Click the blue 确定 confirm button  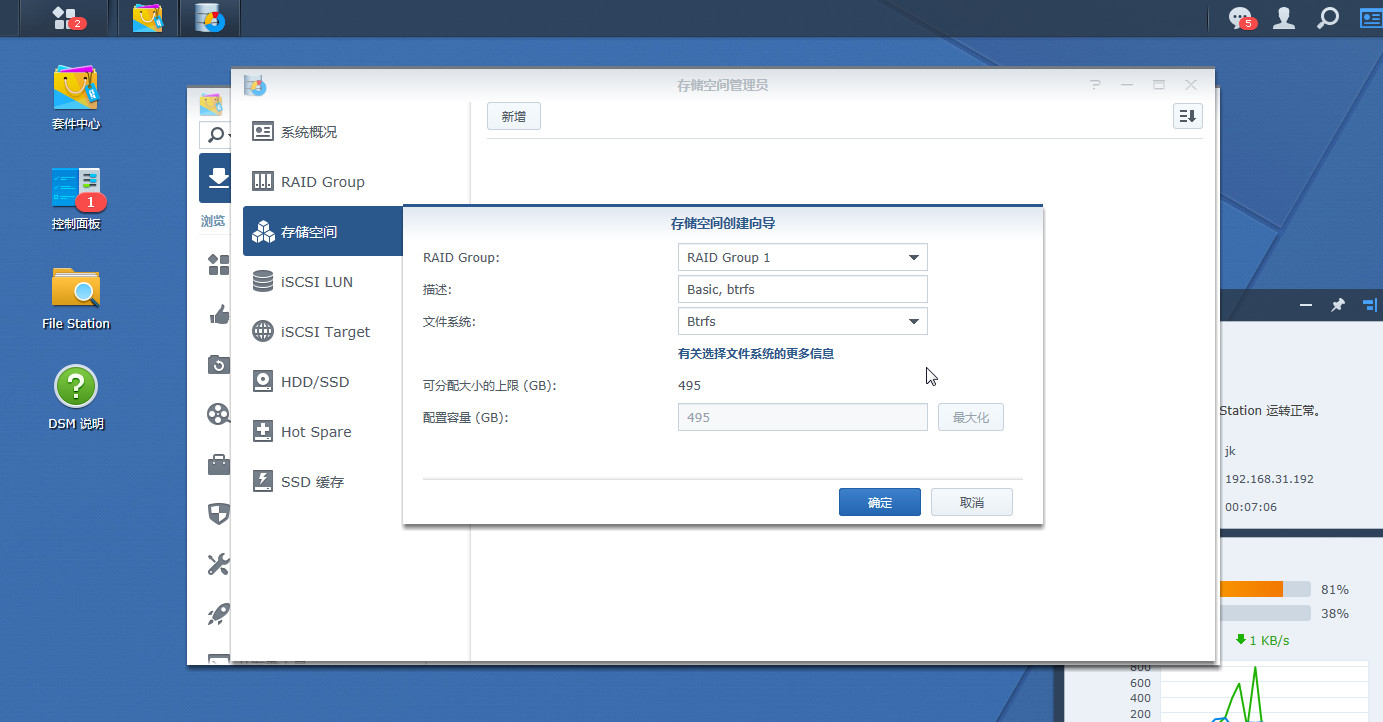pyautogui.click(x=879, y=502)
